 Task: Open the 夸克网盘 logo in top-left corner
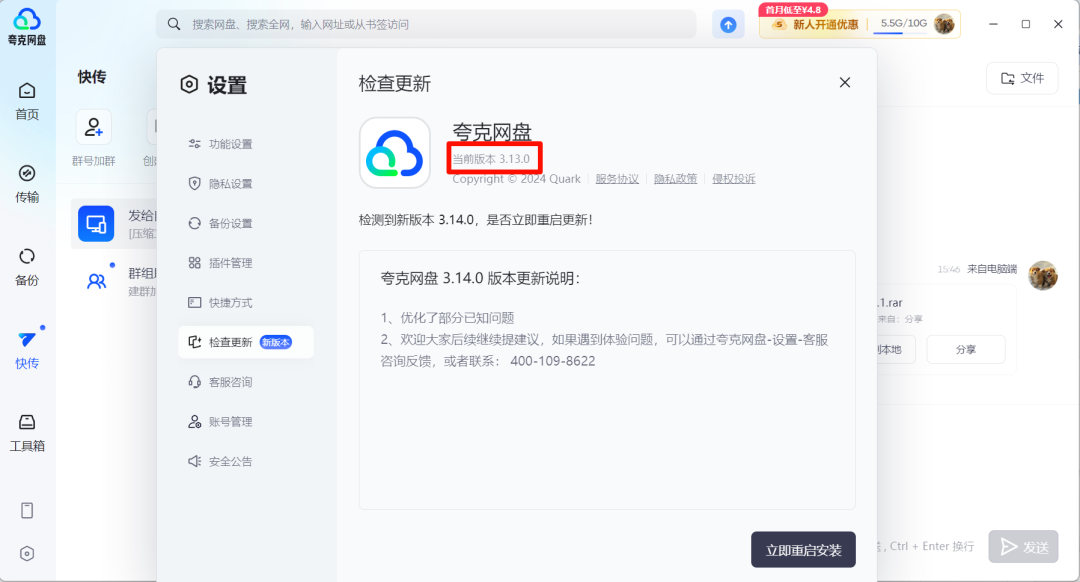27,25
